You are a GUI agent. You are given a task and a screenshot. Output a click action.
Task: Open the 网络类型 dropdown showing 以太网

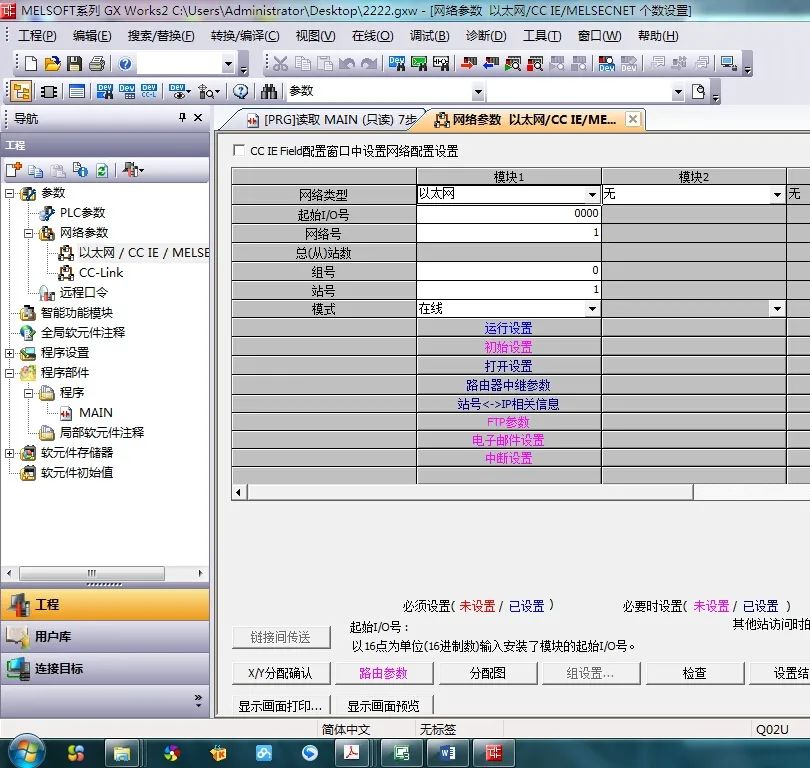coord(593,193)
